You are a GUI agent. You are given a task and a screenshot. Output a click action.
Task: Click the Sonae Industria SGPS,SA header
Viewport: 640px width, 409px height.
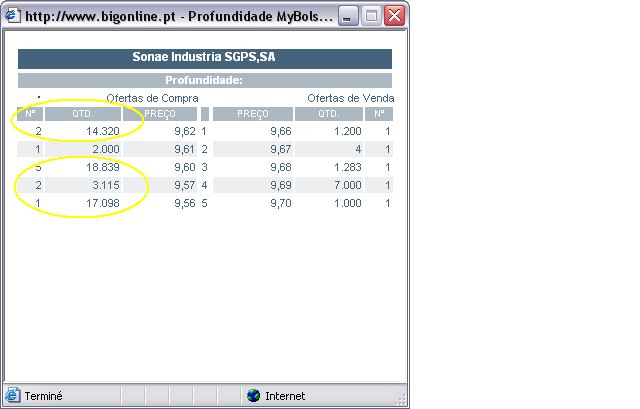click(x=204, y=58)
